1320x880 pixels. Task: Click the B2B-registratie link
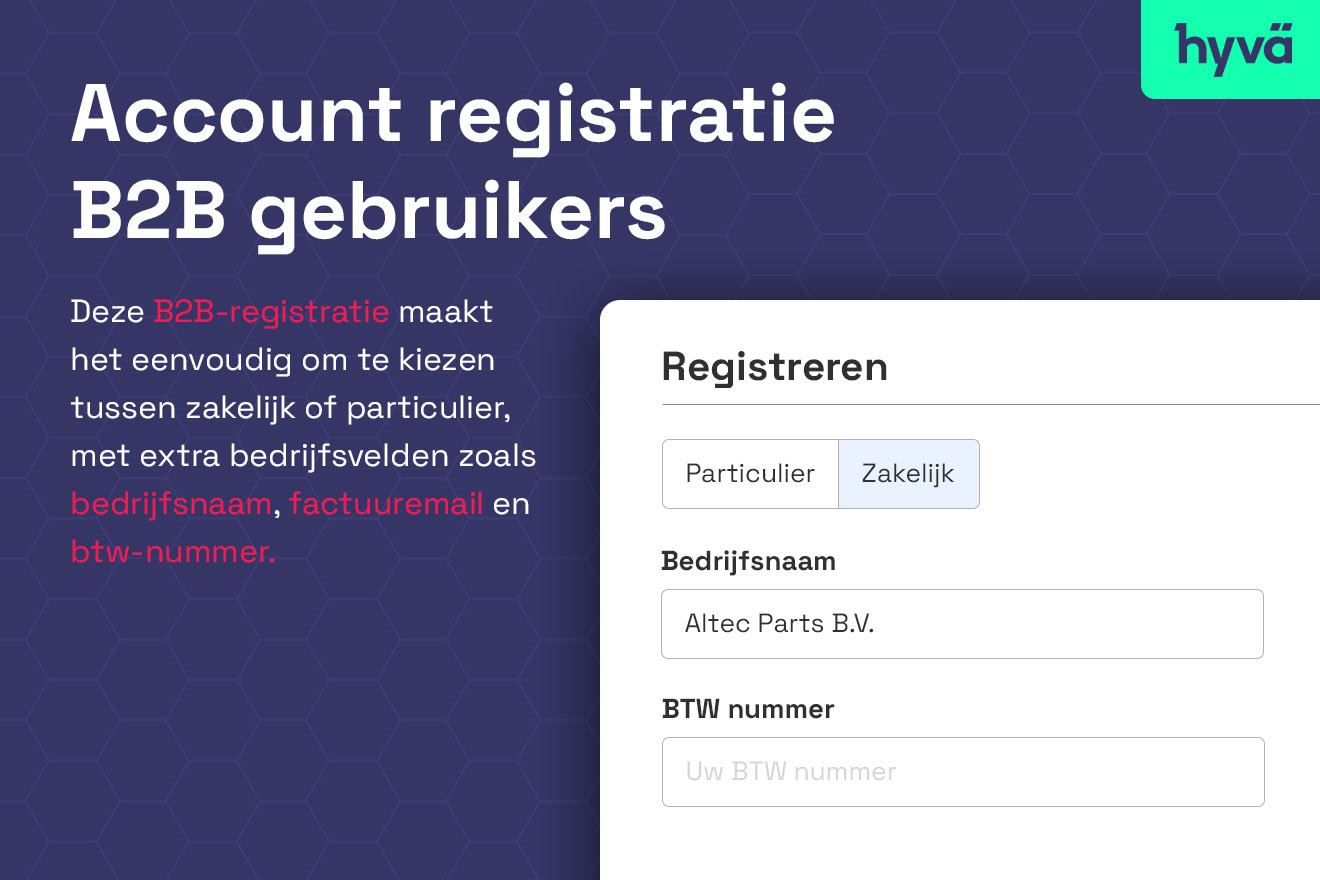pos(270,311)
